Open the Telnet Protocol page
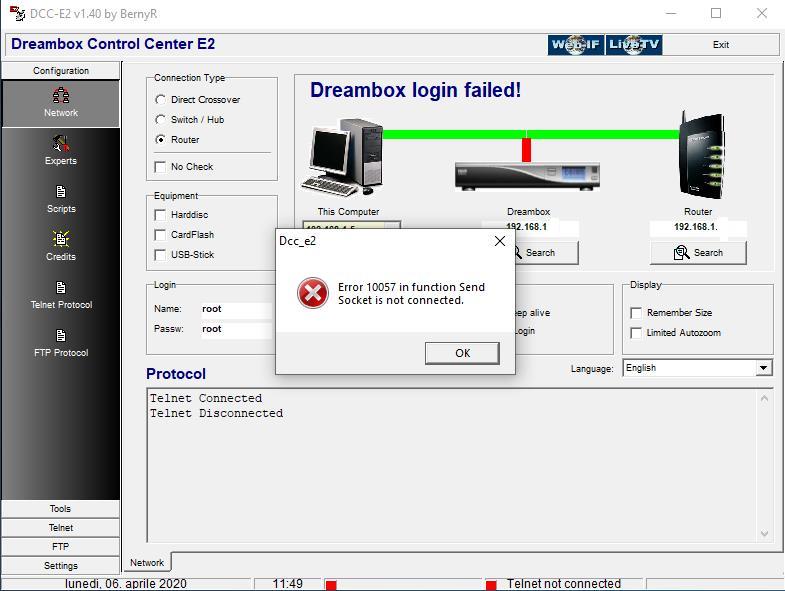This screenshot has height=591, width=785. point(61,294)
